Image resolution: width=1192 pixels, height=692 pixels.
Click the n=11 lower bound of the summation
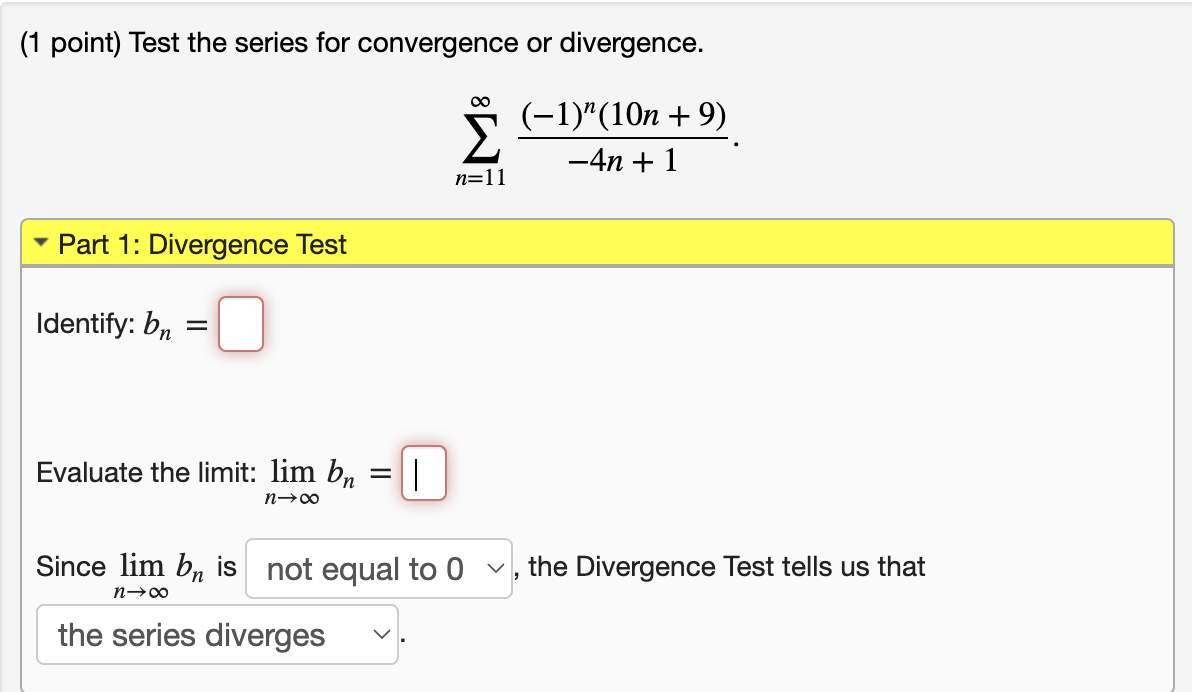tap(481, 177)
